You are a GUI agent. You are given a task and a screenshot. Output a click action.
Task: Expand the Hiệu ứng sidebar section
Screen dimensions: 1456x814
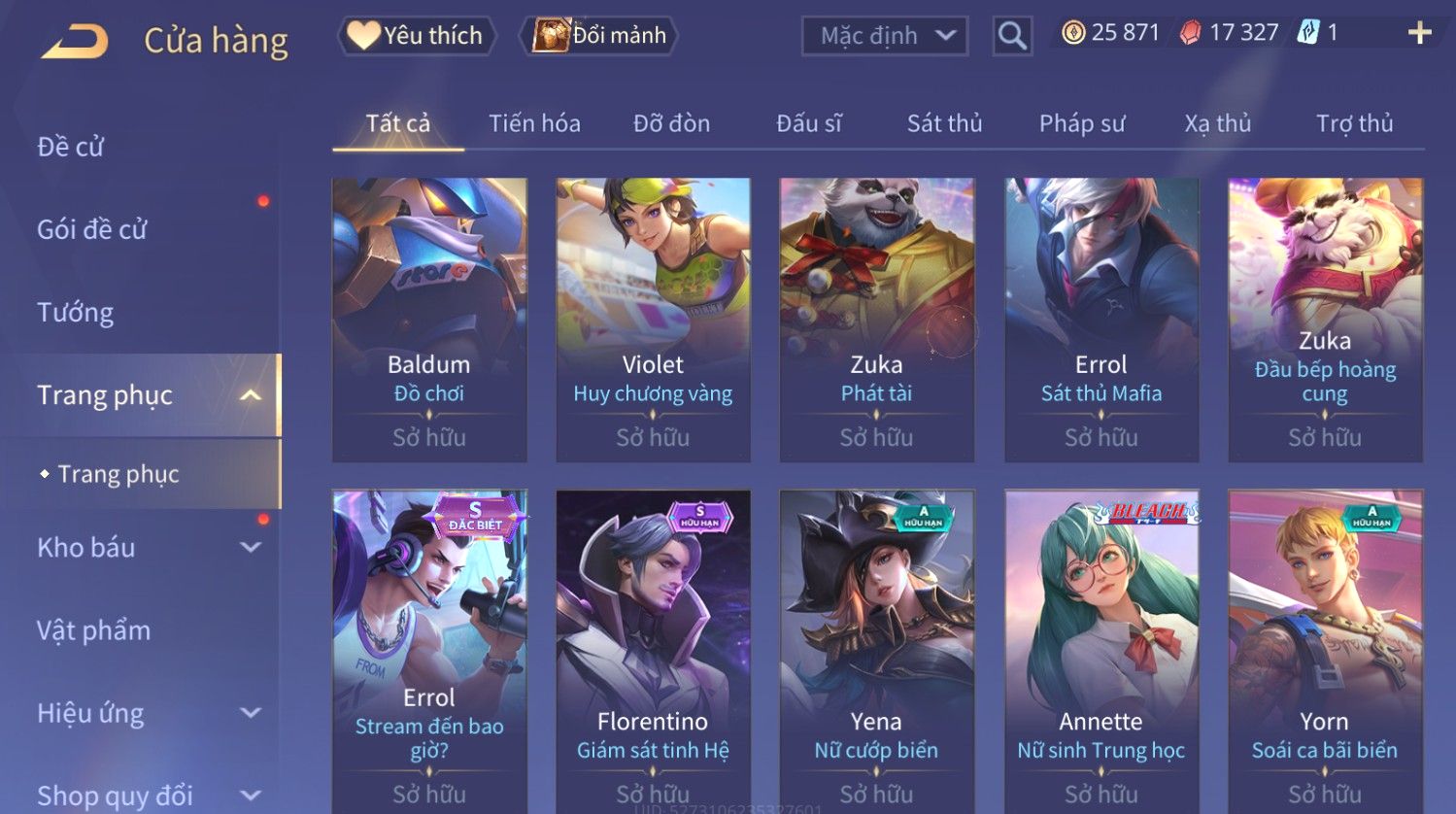(251, 713)
